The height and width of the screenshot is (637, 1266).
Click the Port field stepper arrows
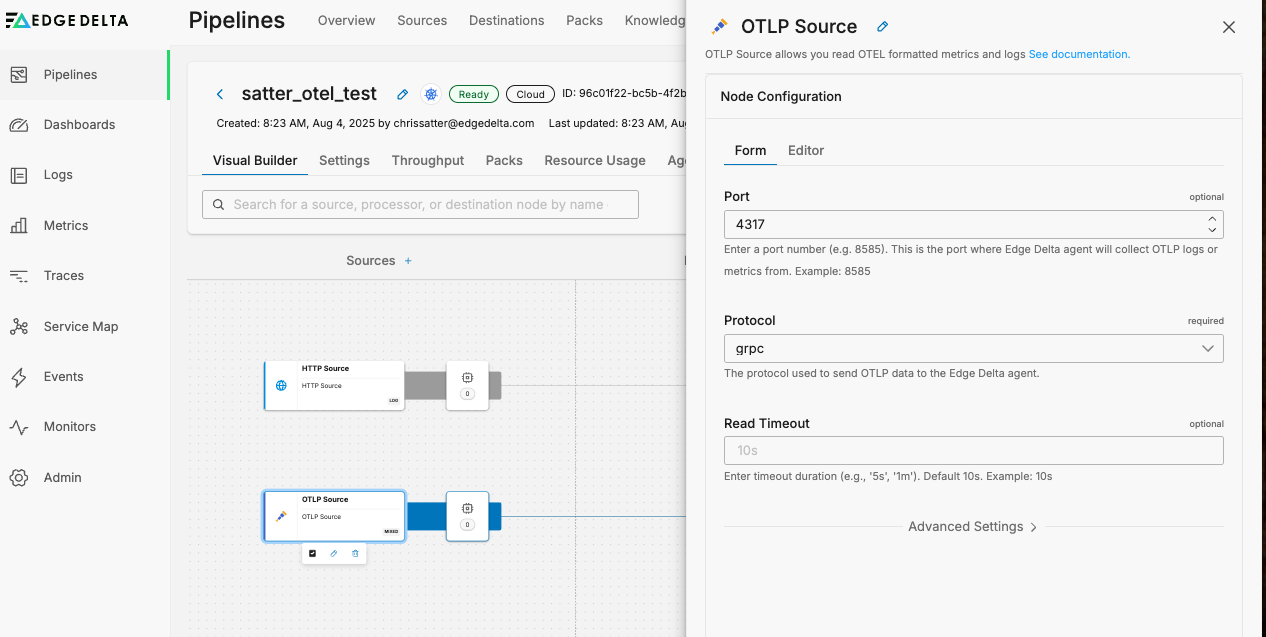1212,224
